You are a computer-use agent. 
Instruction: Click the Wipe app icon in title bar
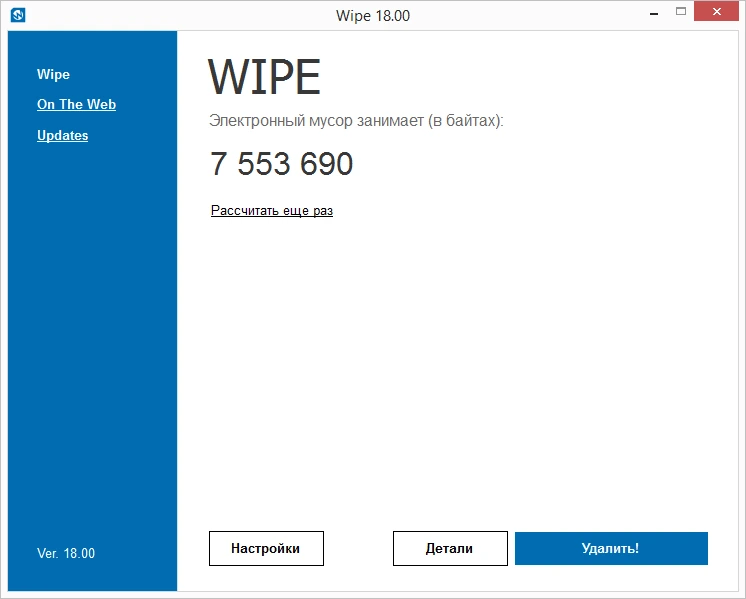tap(18, 15)
